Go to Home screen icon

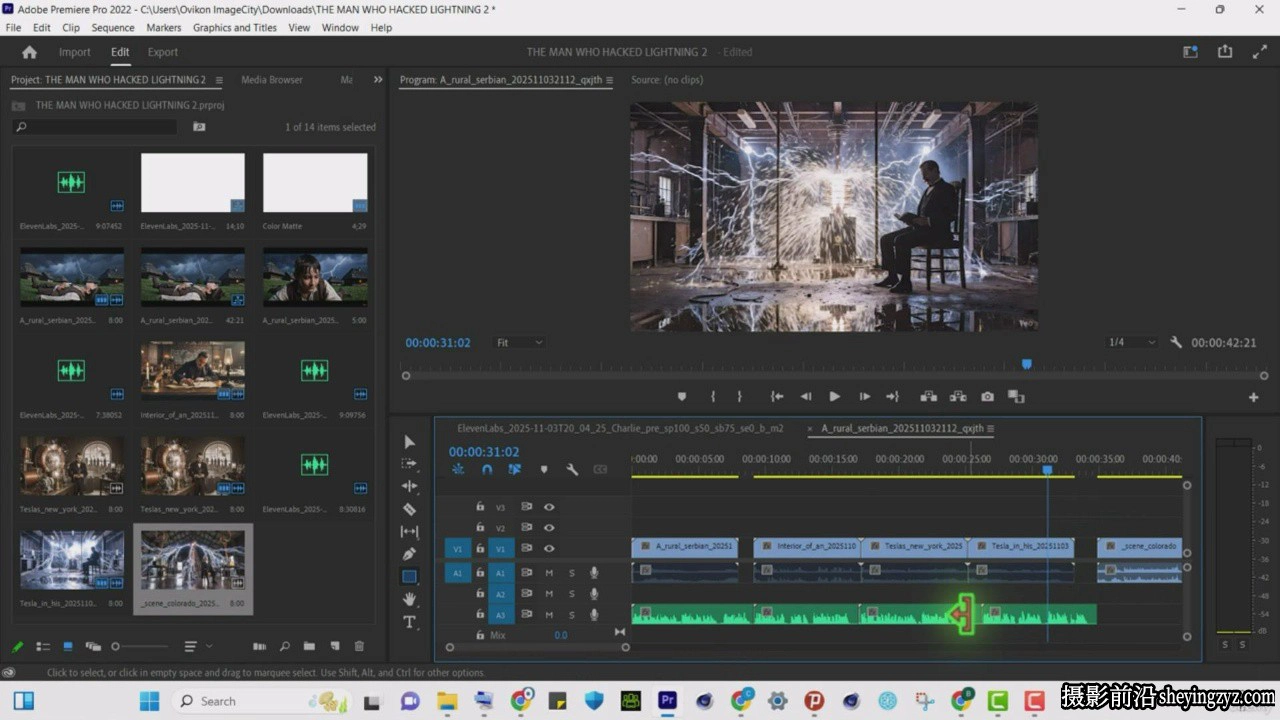29,52
